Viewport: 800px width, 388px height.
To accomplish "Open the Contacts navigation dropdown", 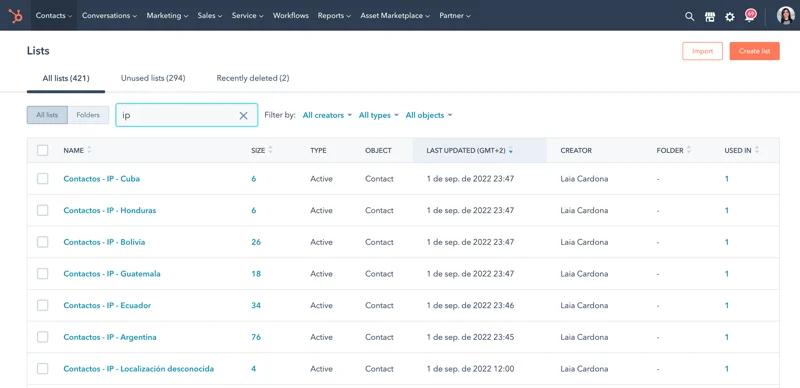I will (x=54, y=16).
